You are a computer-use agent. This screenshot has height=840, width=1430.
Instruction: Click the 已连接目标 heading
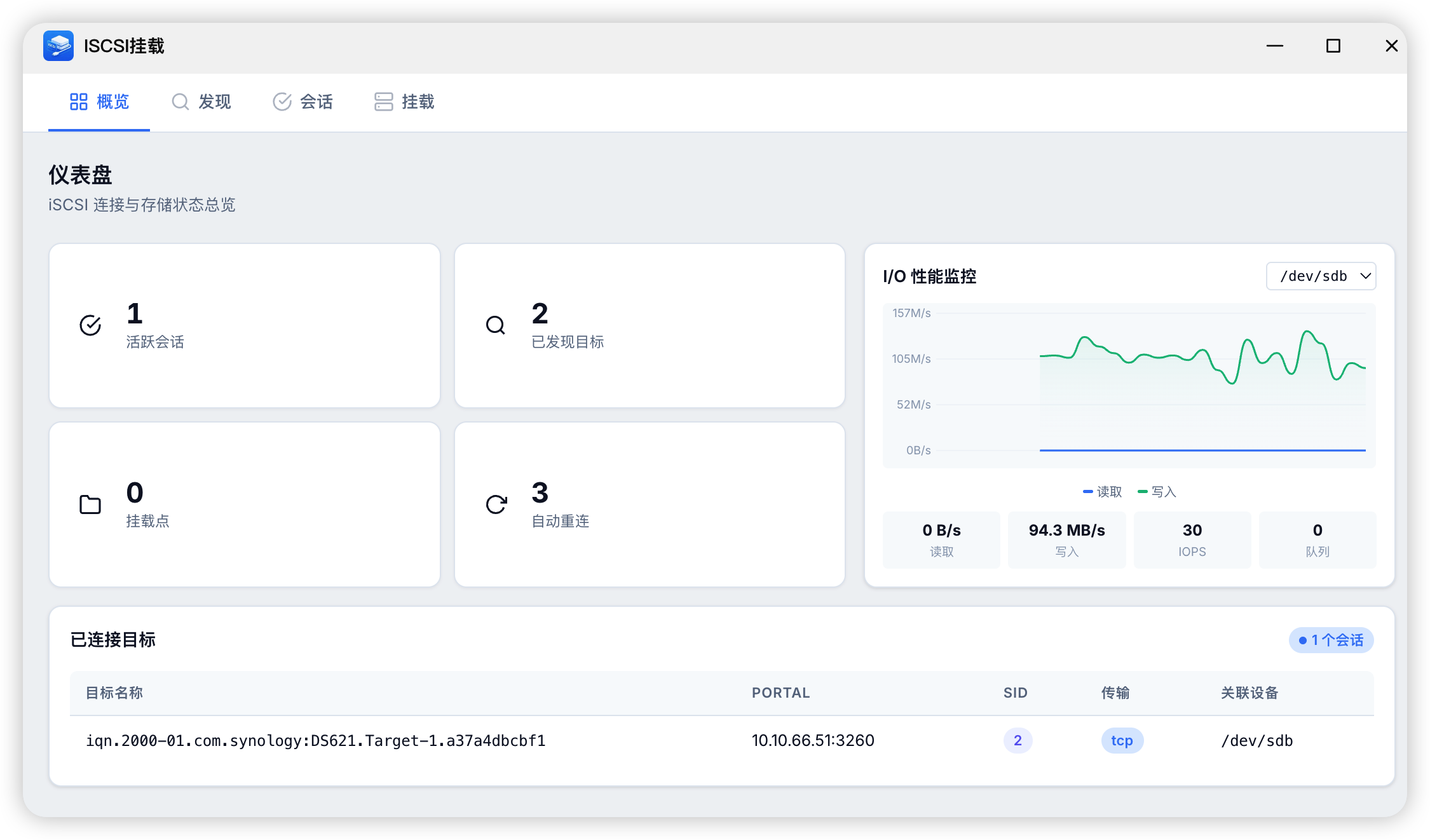(112, 640)
